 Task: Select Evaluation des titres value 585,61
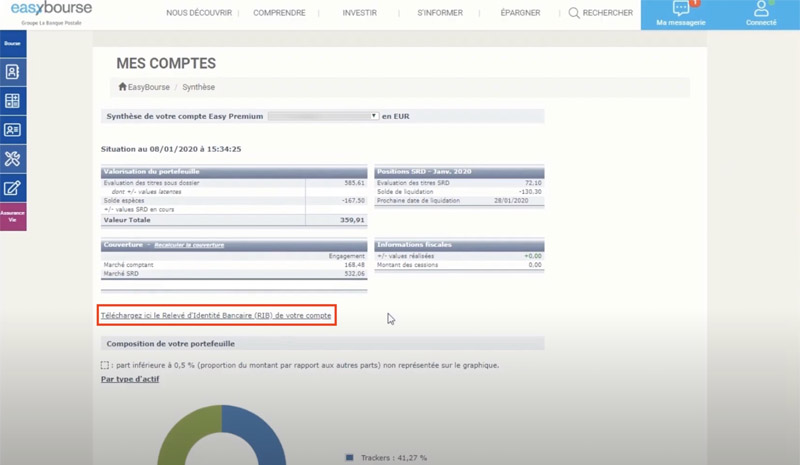click(354, 183)
